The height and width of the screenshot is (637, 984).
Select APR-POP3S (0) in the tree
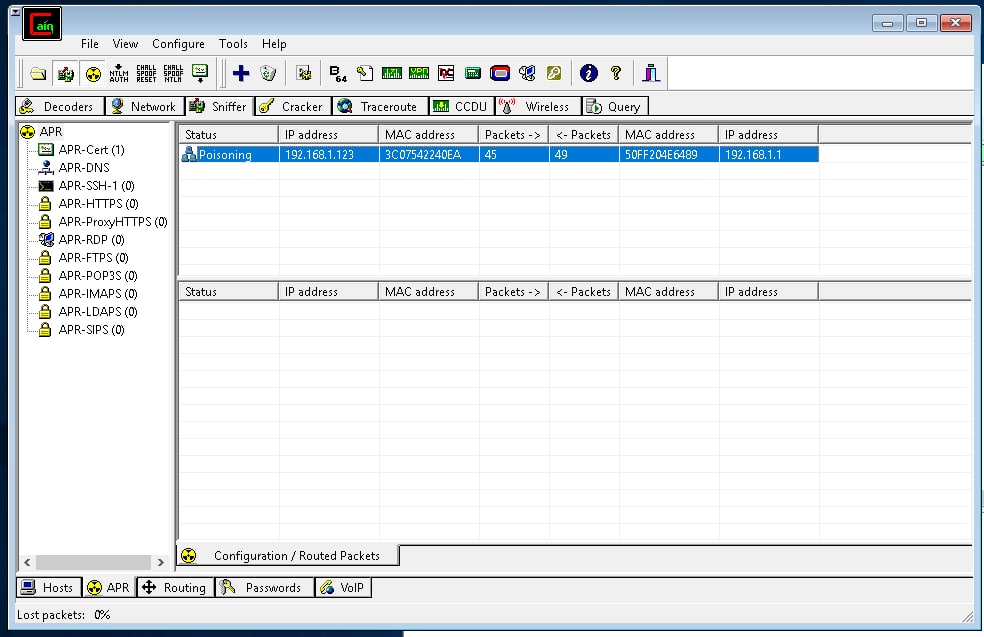[98, 276]
